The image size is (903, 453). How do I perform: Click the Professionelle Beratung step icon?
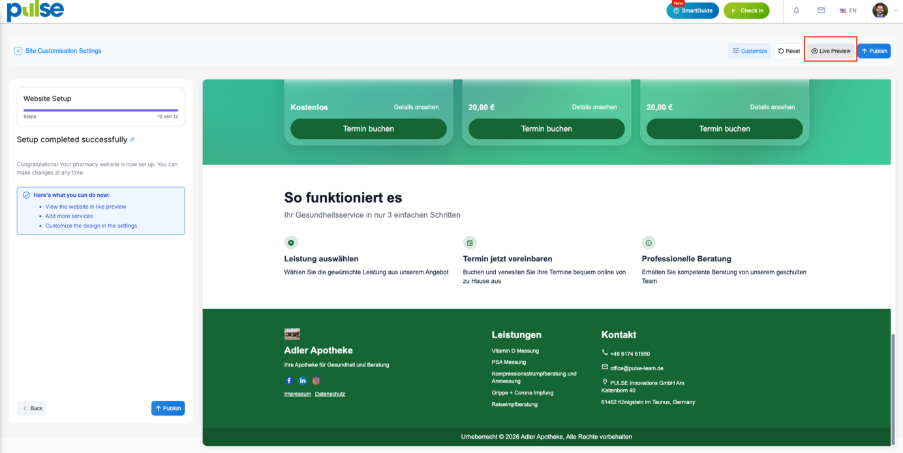click(648, 243)
